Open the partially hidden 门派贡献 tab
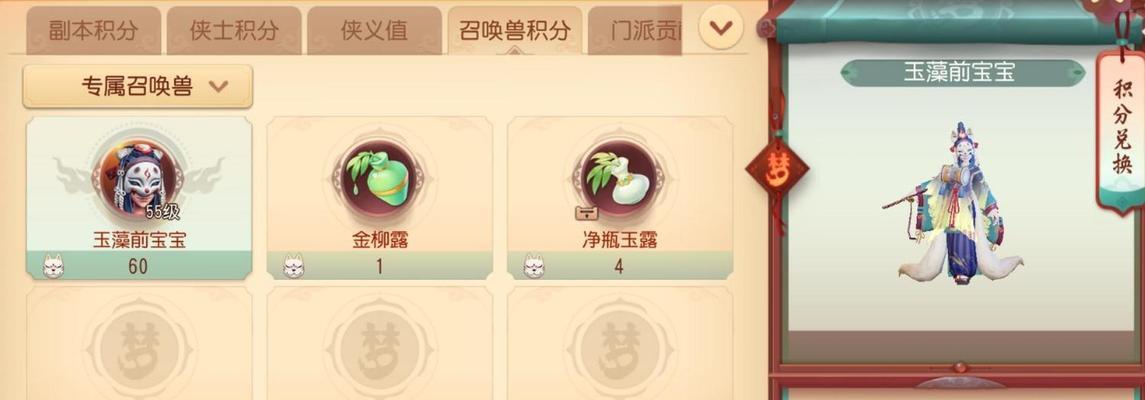1145x400 pixels. (635, 31)
